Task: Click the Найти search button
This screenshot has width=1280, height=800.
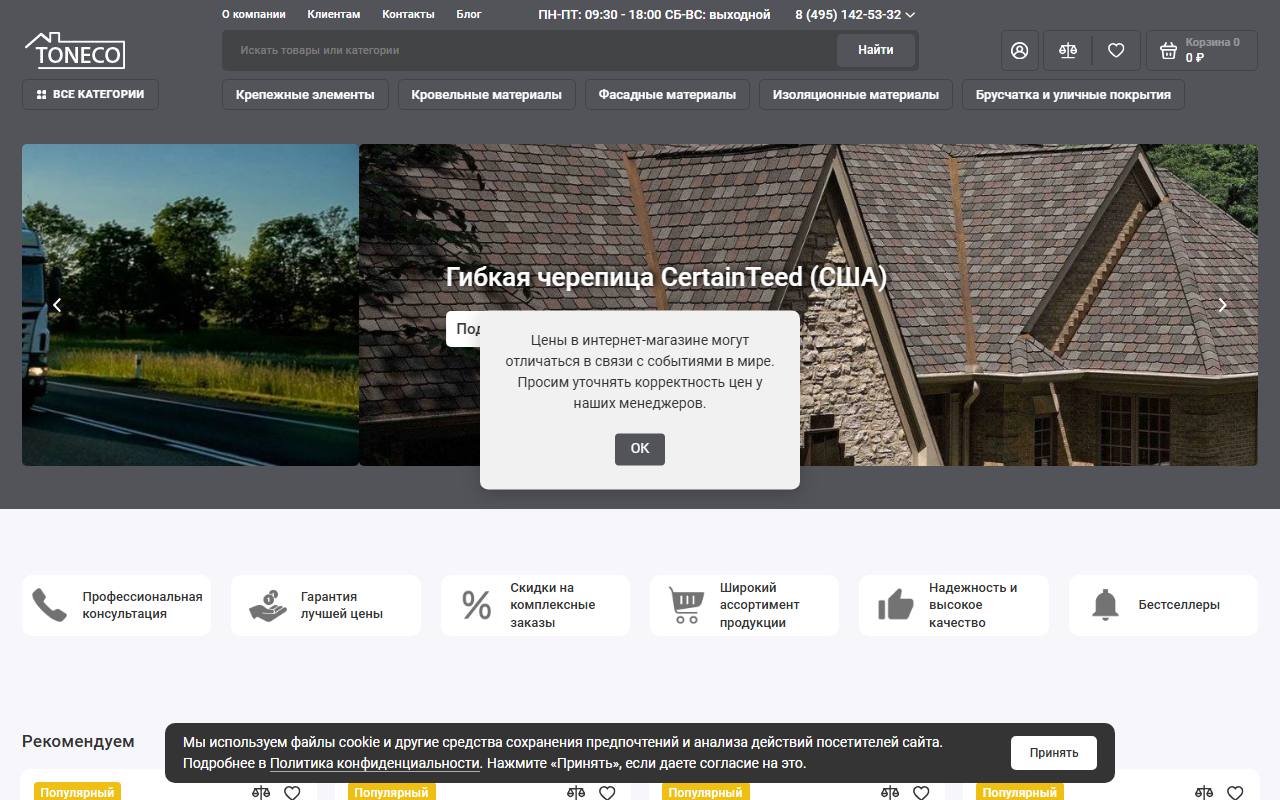Action: pyautogui.click(x=875, y=50)
